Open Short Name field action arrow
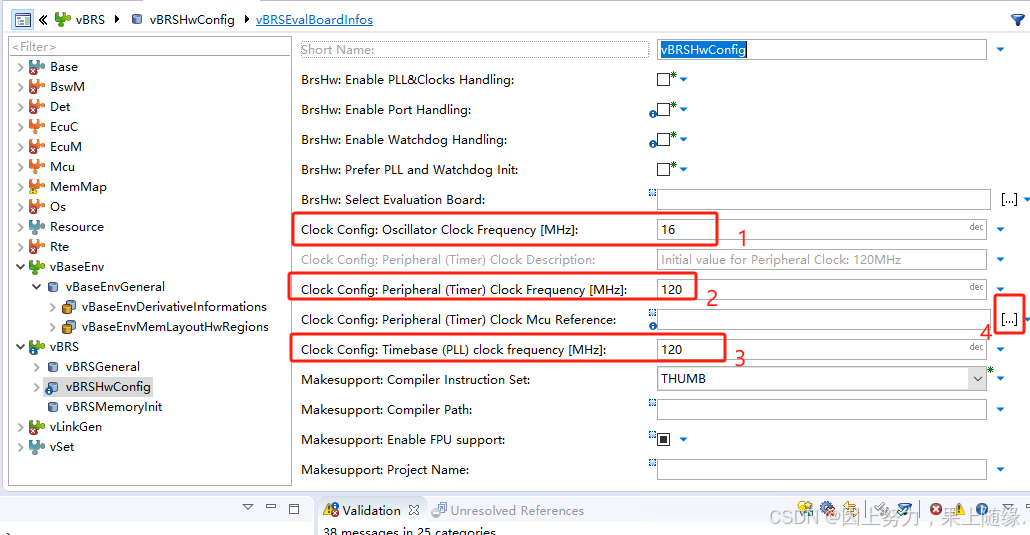 [x=1000, y=49]
